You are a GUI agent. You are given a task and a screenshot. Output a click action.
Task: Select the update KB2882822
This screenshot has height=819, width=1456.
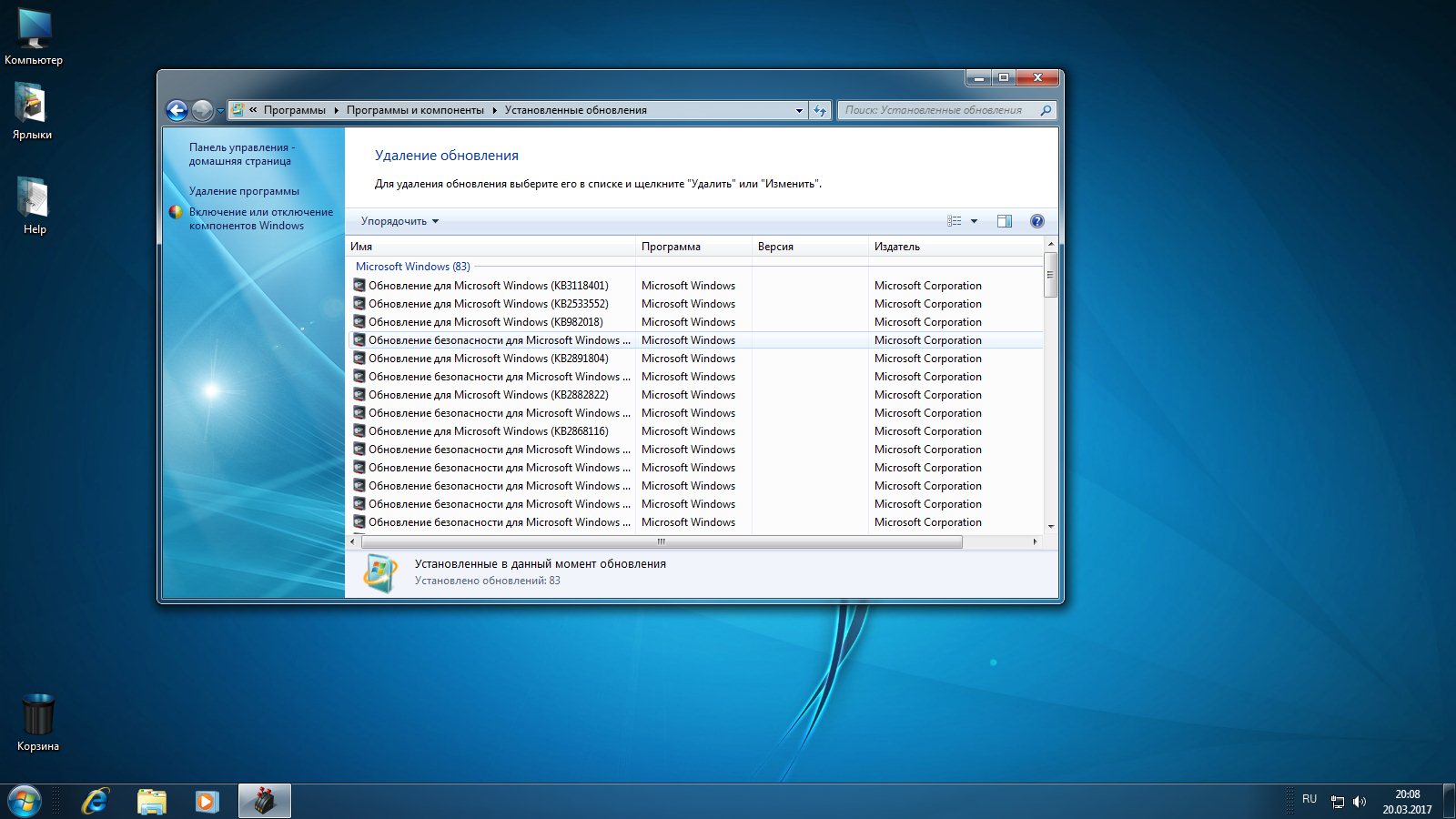695,395
